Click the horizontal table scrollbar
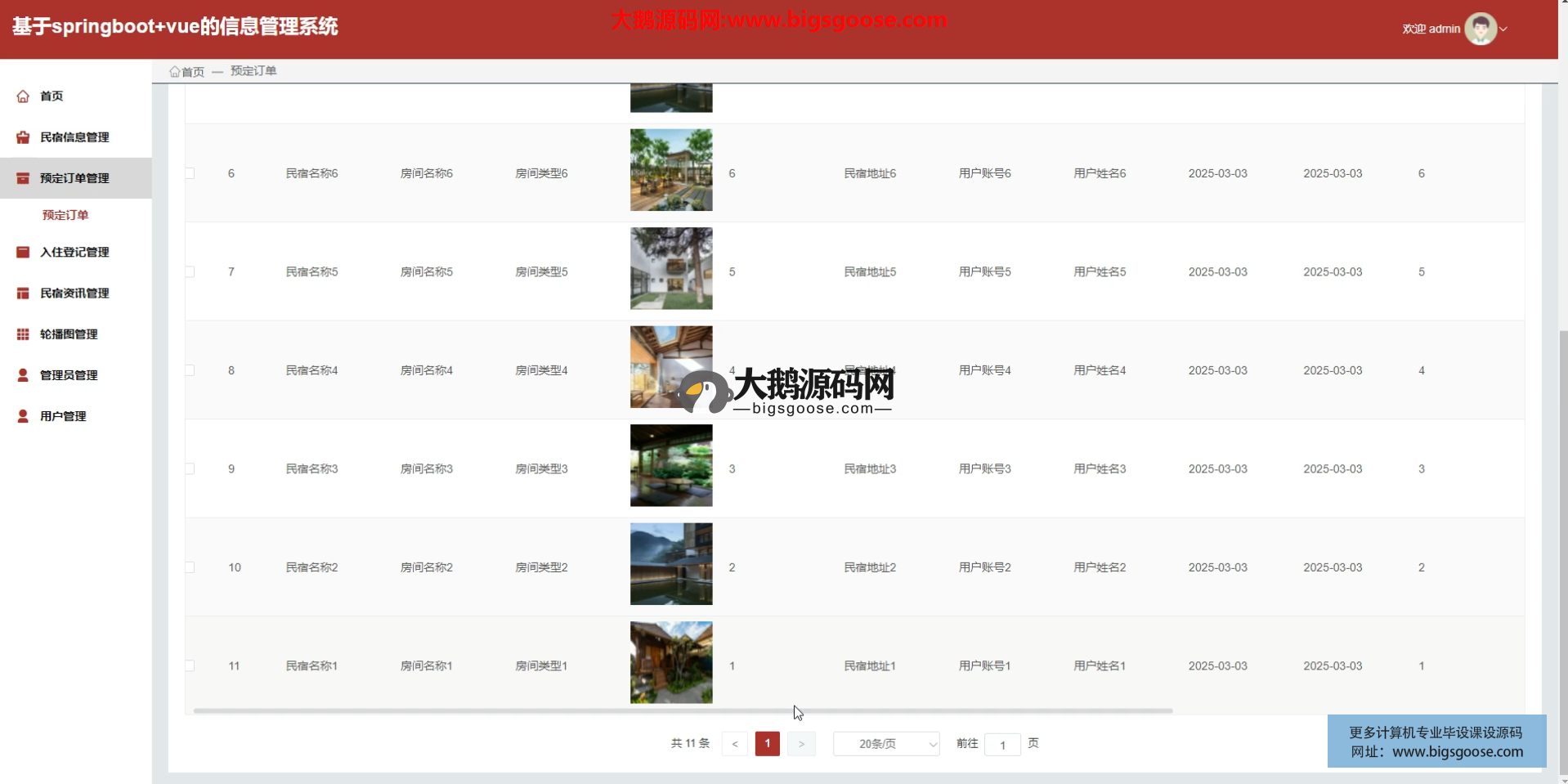Image resolution: width=1568 pixels, height=784 pixels. [683, 711]
